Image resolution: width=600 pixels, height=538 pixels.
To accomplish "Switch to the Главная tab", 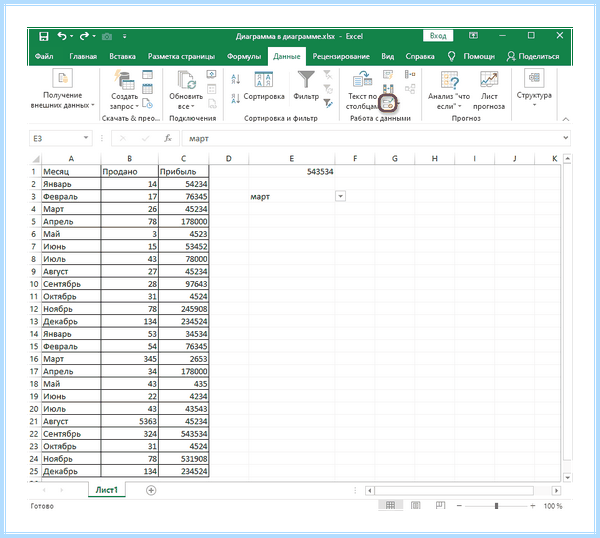I will pyautogui.click(x=83, y=57).
